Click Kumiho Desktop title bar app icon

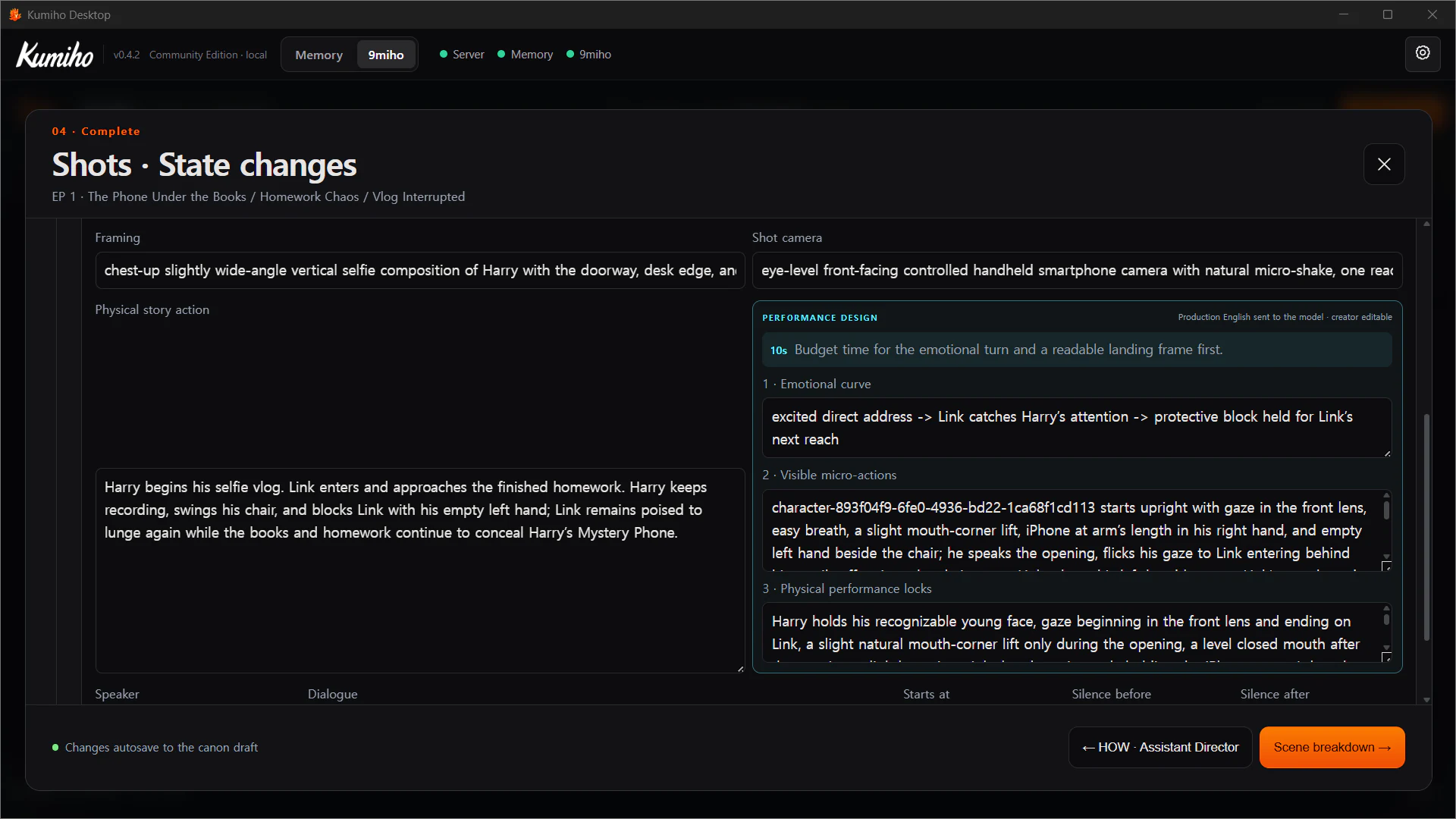pos(15,14)
